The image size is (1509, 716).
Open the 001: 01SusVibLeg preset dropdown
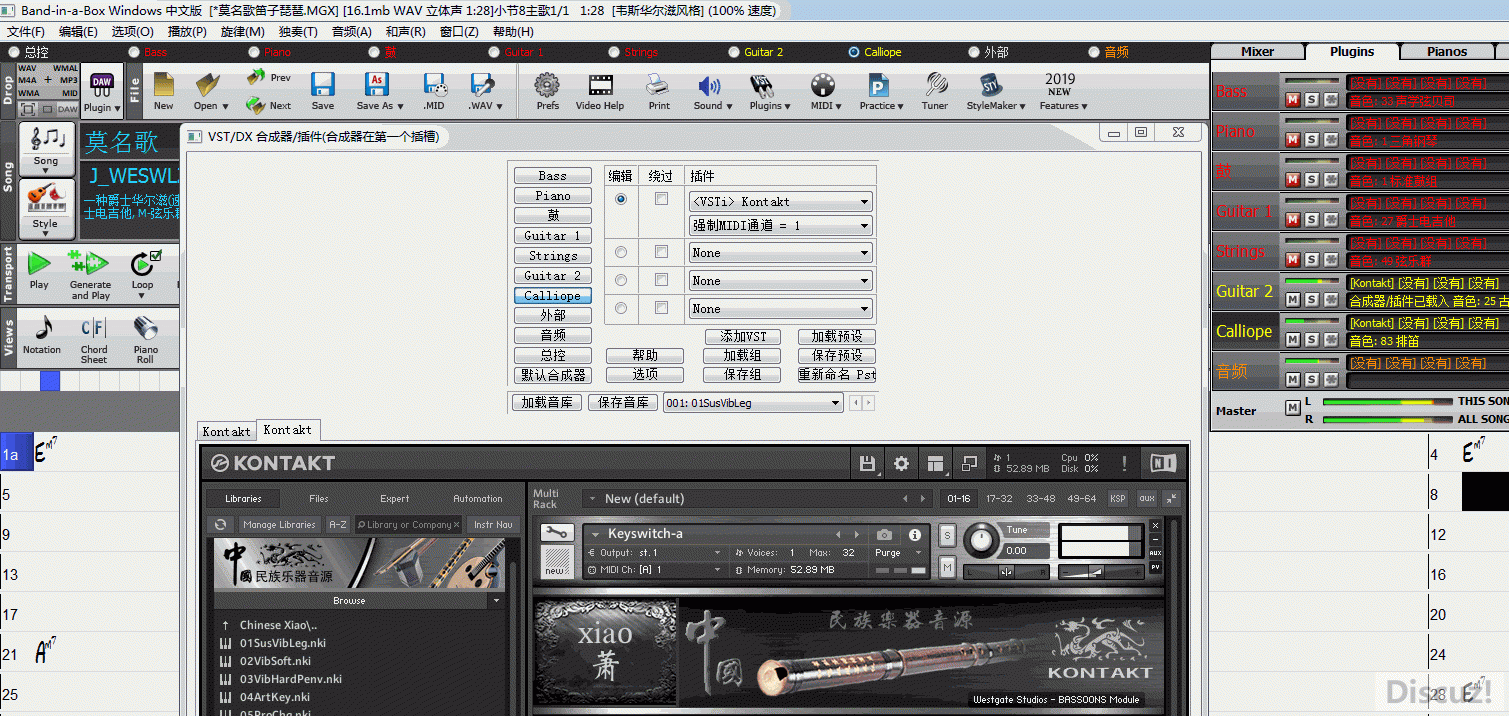753,403
